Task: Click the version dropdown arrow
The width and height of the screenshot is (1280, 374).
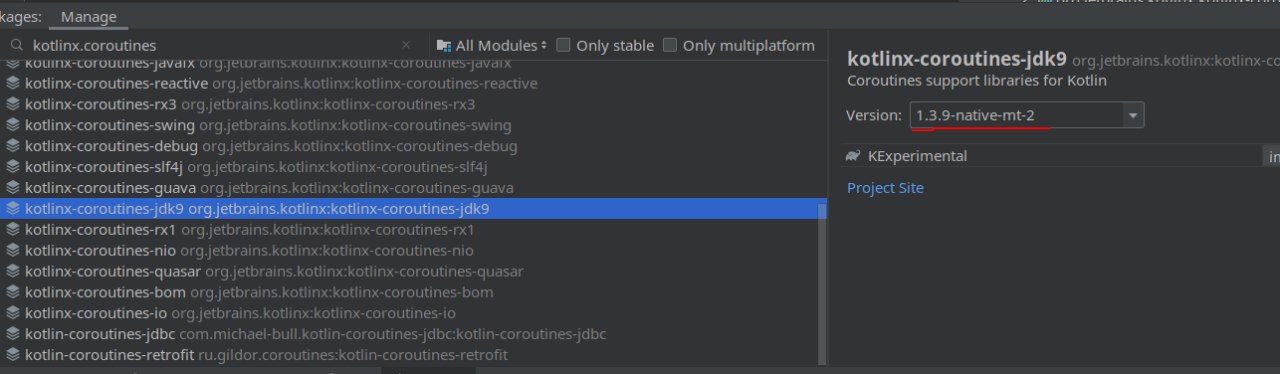Action: pyautogui.click(x=1133, y=116)
